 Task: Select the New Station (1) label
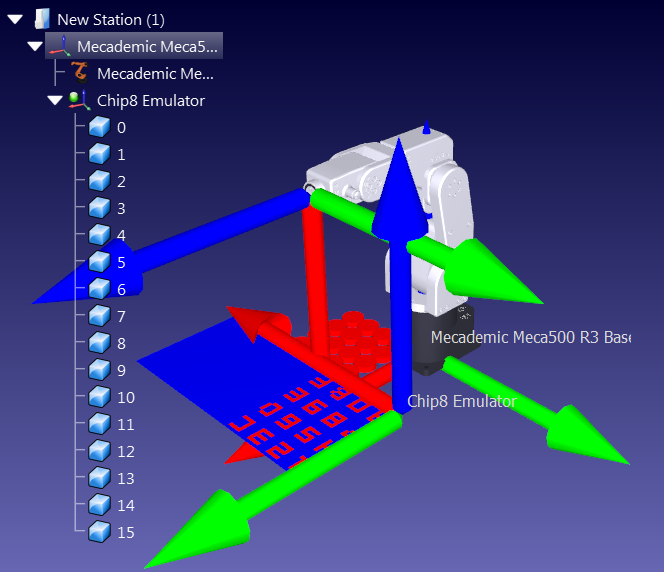pos(110,19)
